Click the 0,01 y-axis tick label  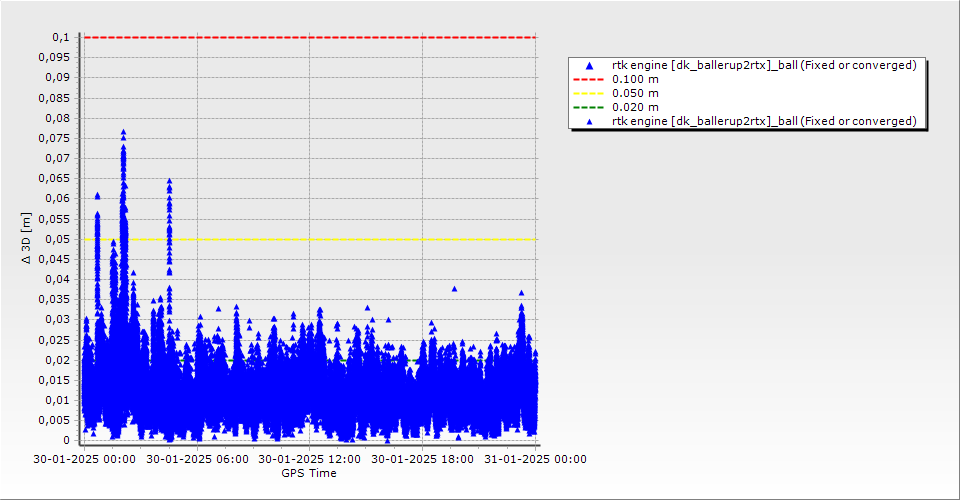point(58,400)
